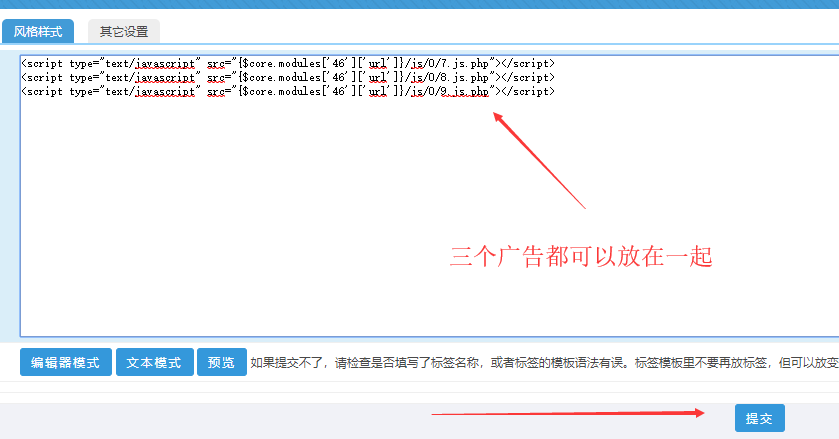Click the hint text starting 如果提交不了
The image size is (839, 439).
tap(540, 363)
